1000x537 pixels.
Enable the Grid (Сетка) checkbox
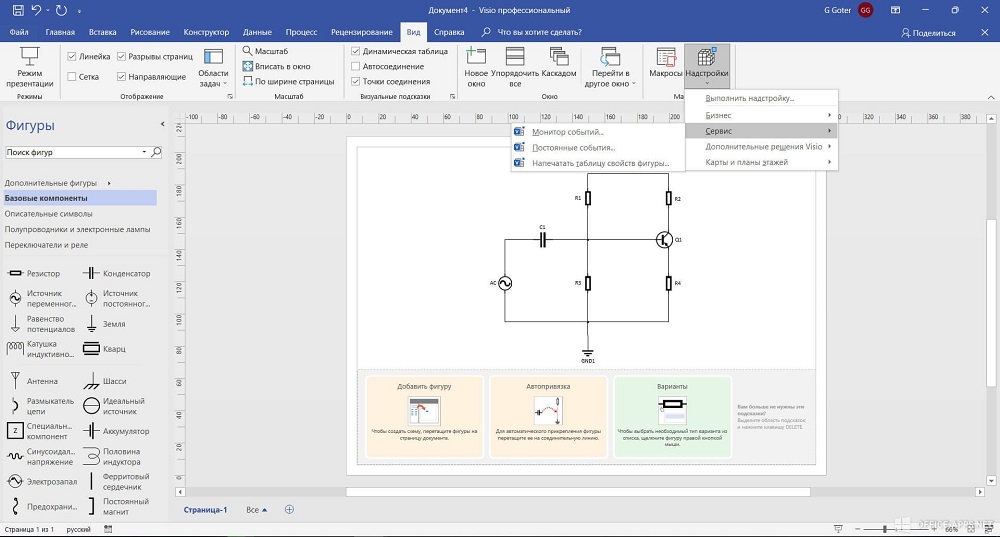[x=72, y=77]
